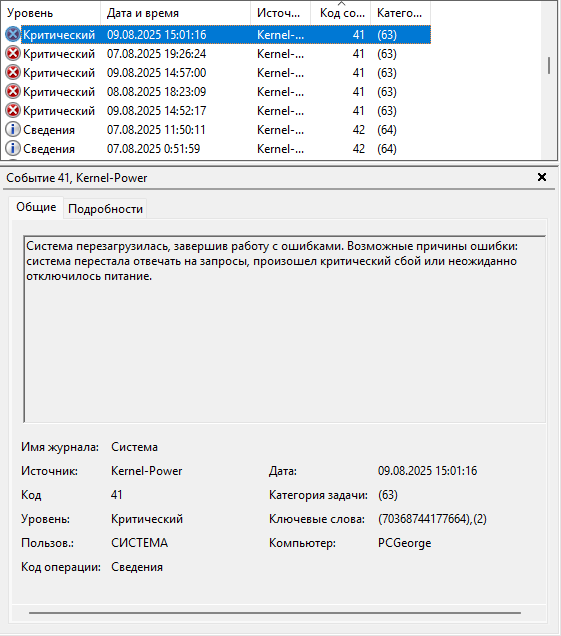561x636 pixels.
Task: Click Событие 41, Kernel-Power pane title
Action: click(77, 178)
